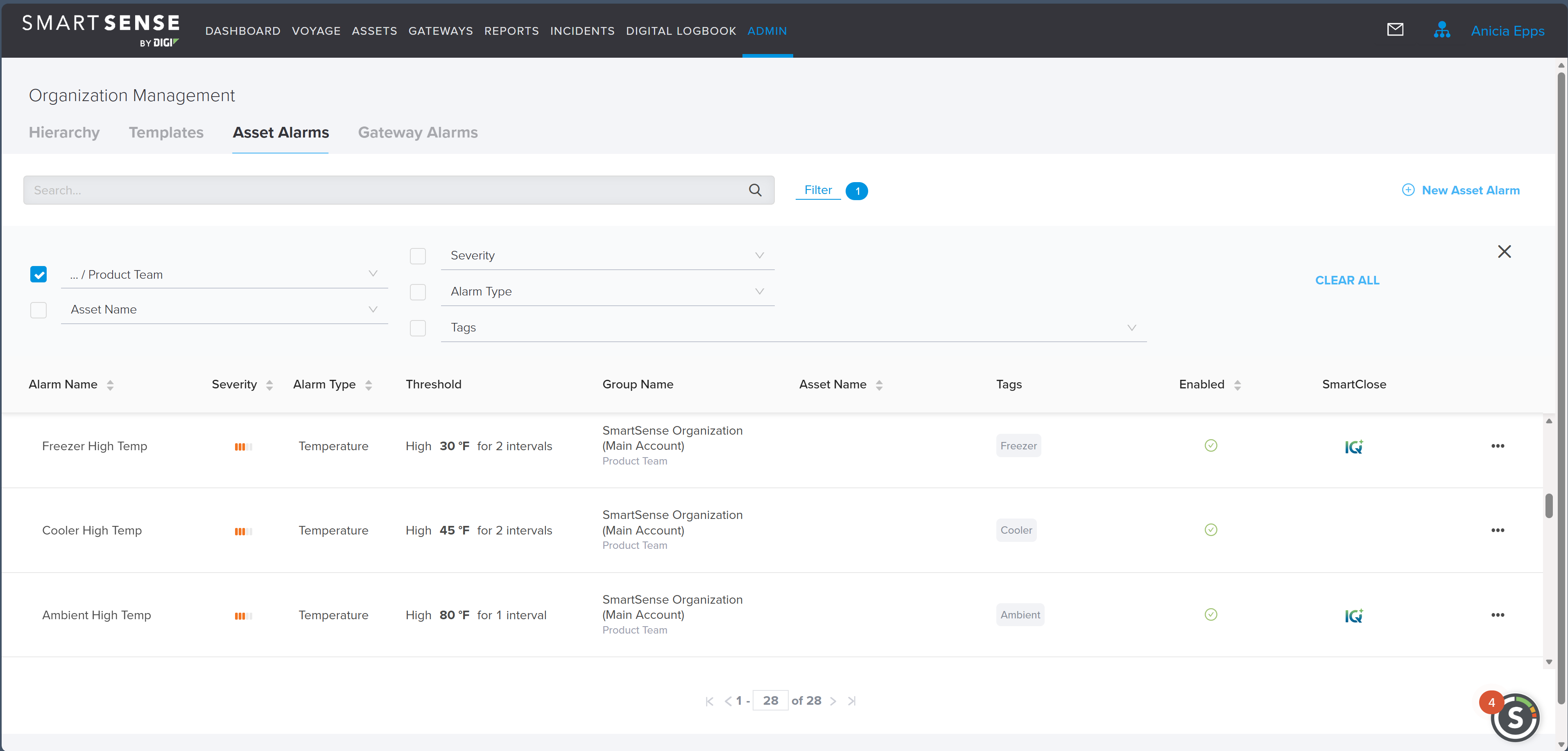Expand the Tags filter dropdown

tap(1131, 328)
